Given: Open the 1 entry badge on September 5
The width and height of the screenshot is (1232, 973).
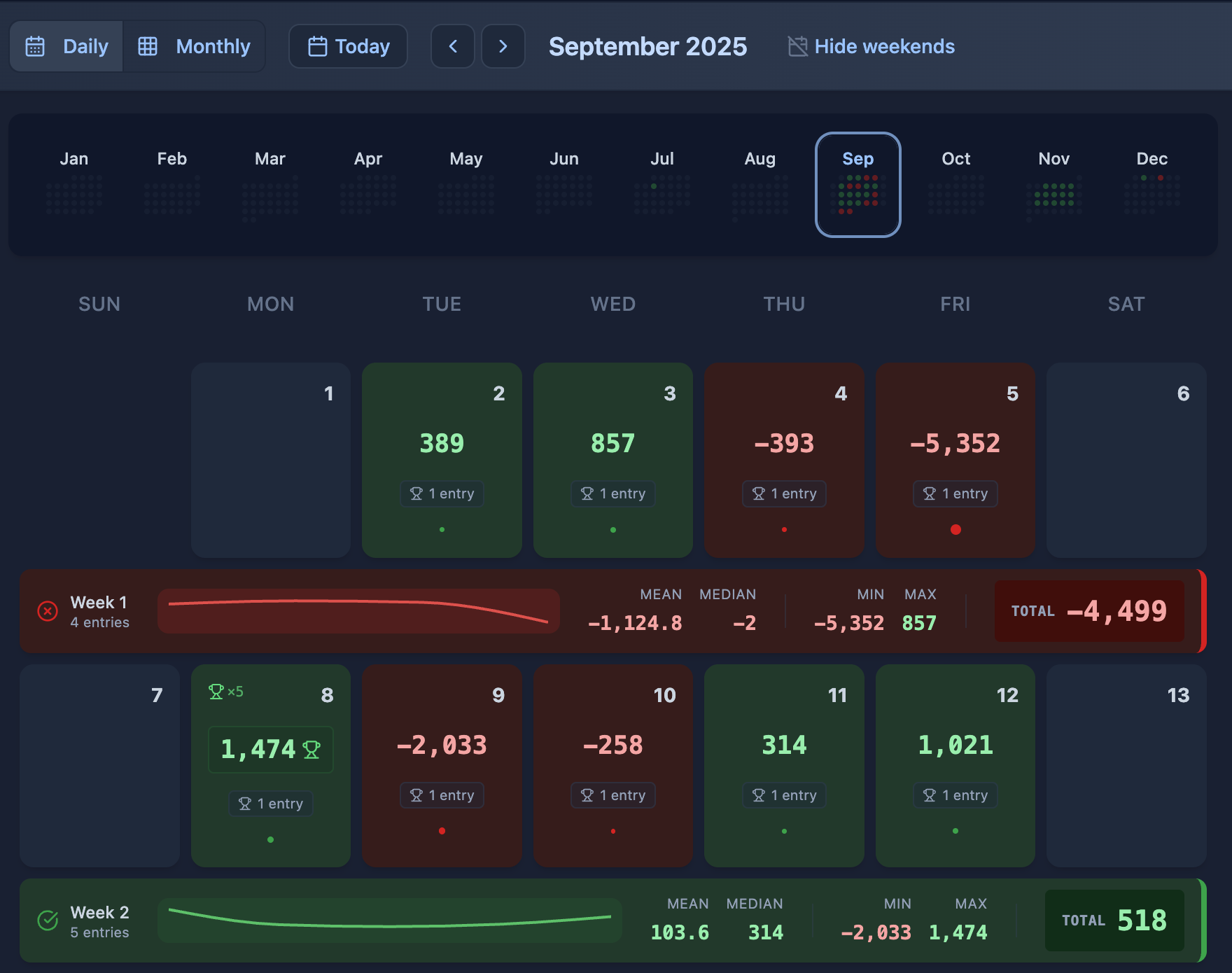Looking at the screenshot, I should [955, 493].
